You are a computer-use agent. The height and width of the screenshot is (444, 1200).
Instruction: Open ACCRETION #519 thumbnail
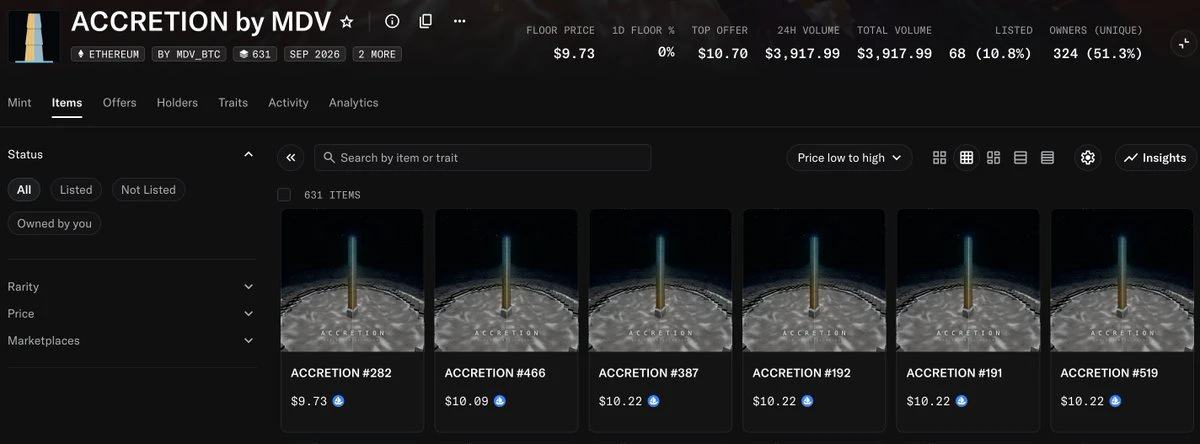[x=1122, y=280]
